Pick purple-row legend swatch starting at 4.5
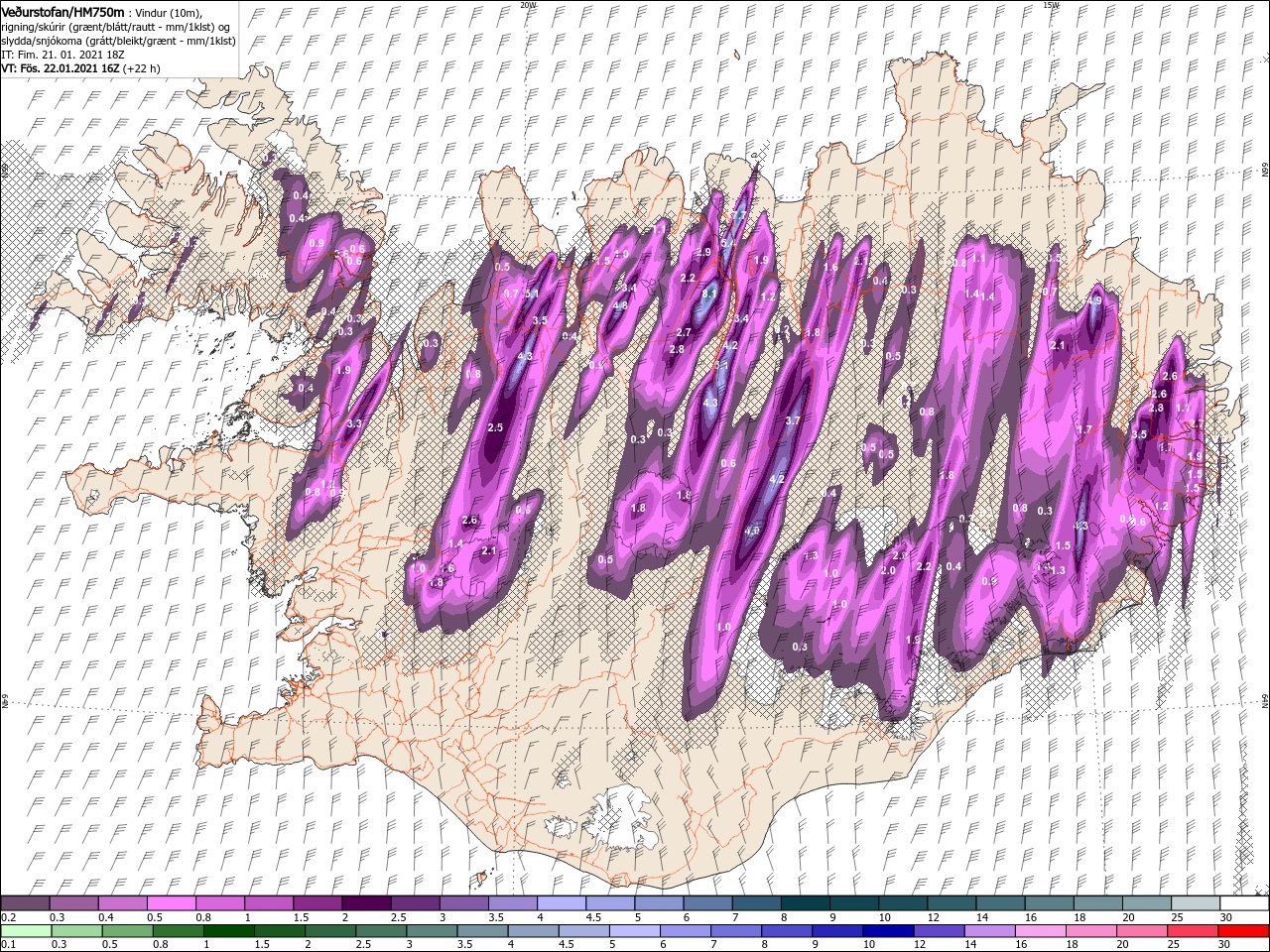This screenshot has width=1270, height=952. 610,903
